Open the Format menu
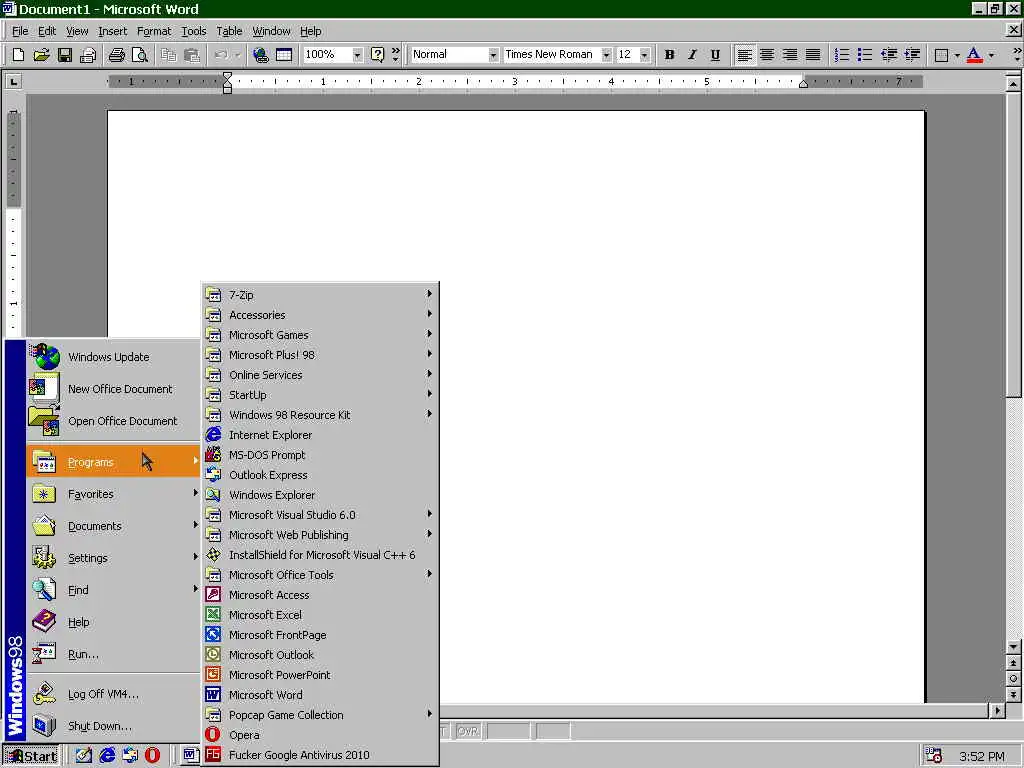Viewport: 1024px width, 768px height. tap(154, 31)
